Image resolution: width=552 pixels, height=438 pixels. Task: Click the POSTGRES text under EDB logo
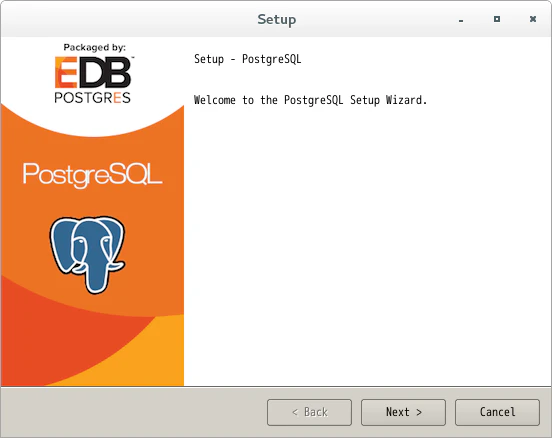(x=93, y=98)
